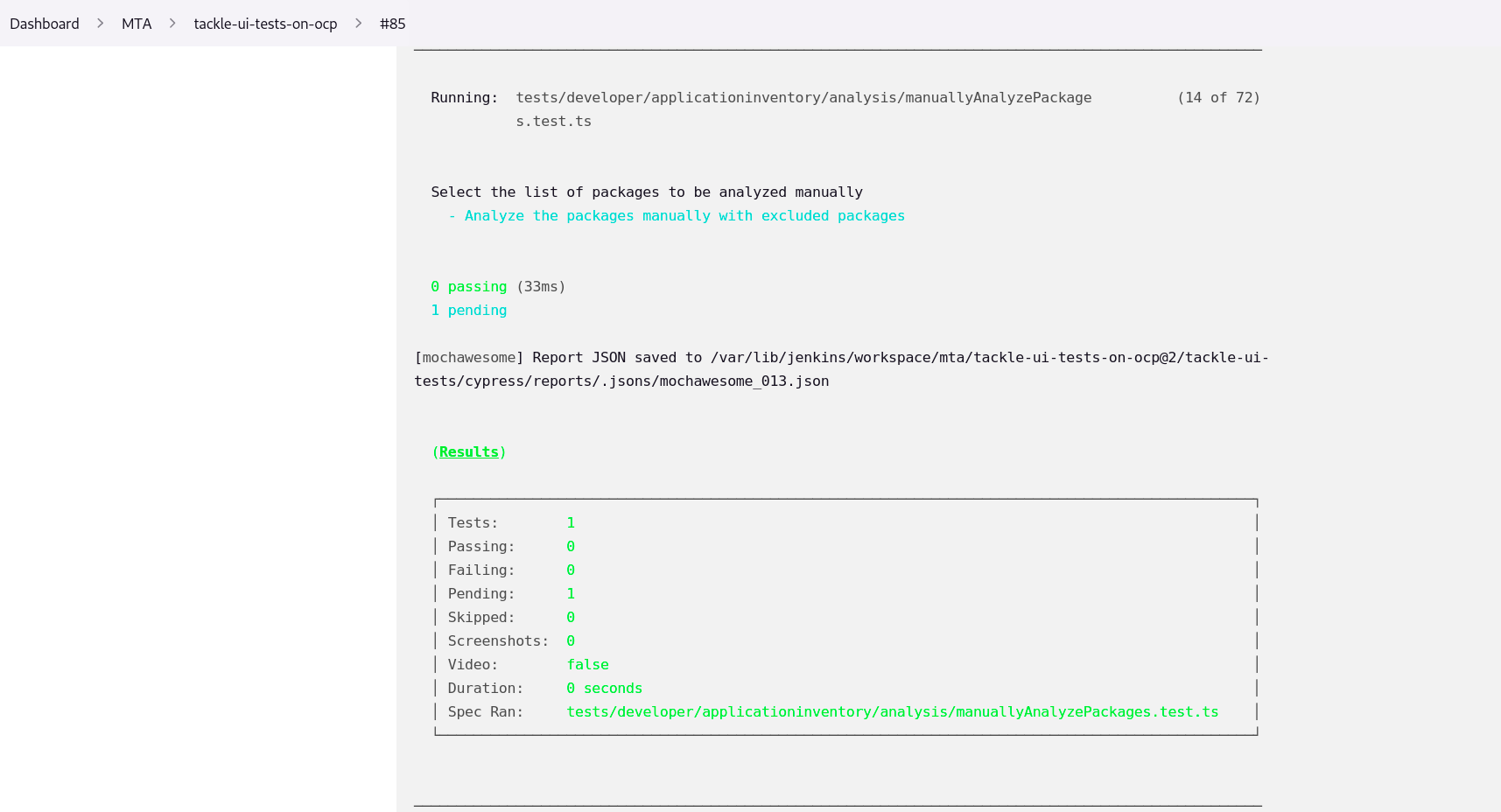
Task: Click the Skipped label in results table
Action: [481, 618]
